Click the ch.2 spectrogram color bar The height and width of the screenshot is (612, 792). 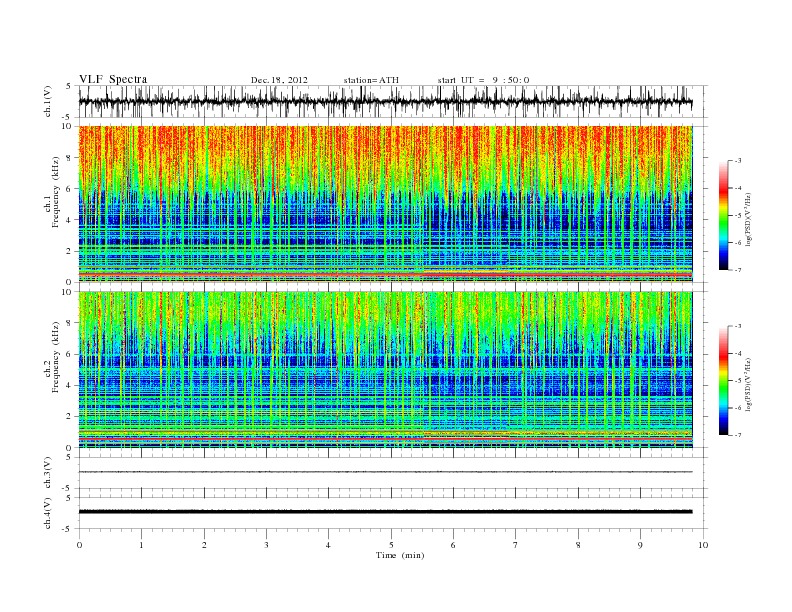(723, 381)
